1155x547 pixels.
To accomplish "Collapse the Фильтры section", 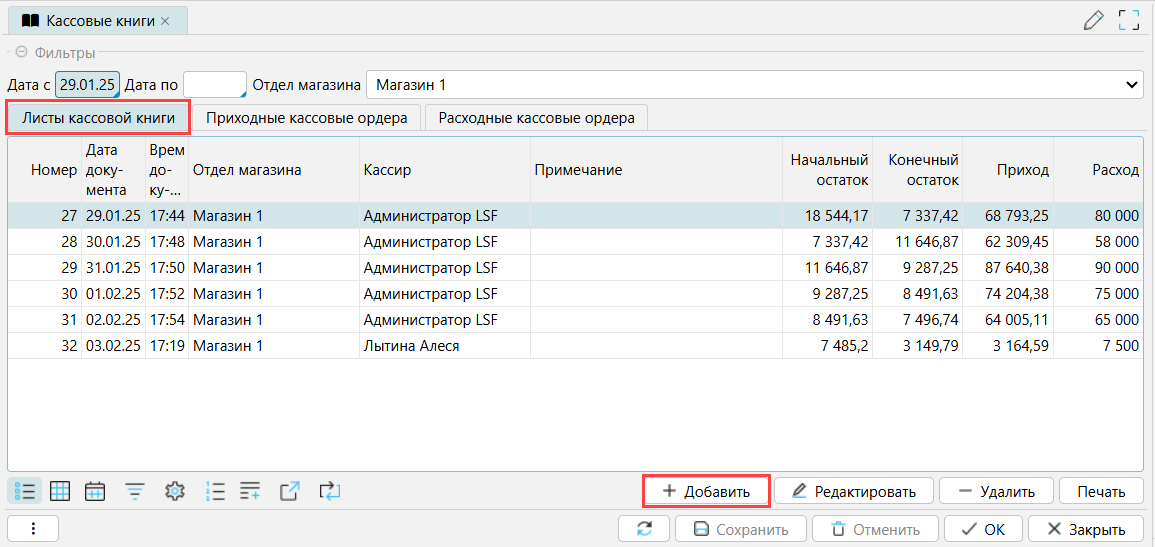I will click(x=21, y=53).
